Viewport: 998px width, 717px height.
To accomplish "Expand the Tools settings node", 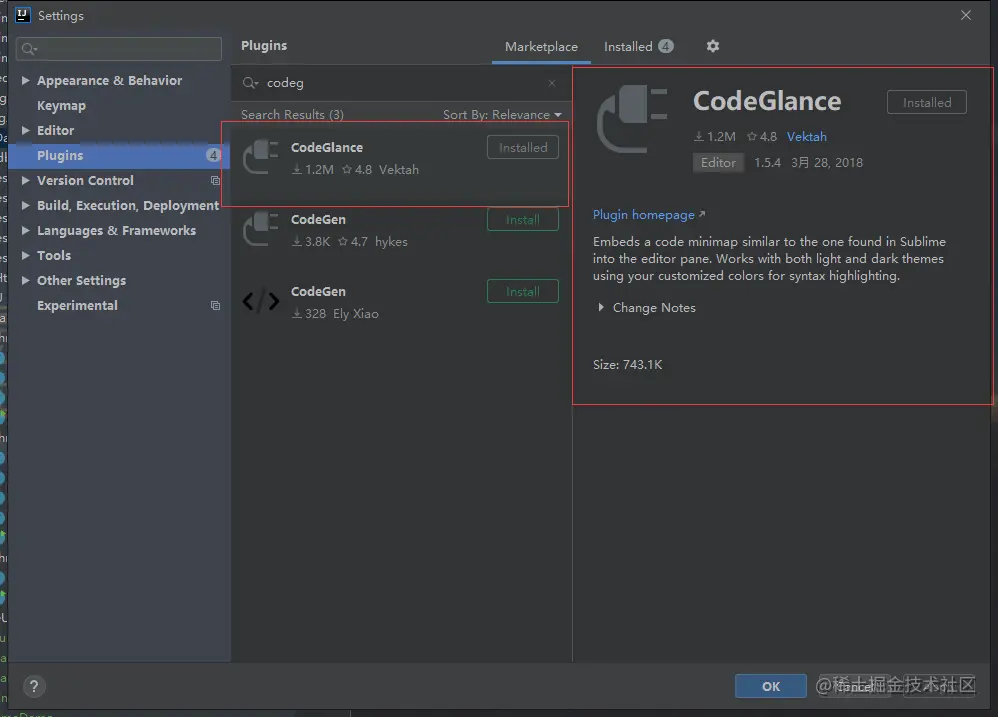I will tap(25, 255).
